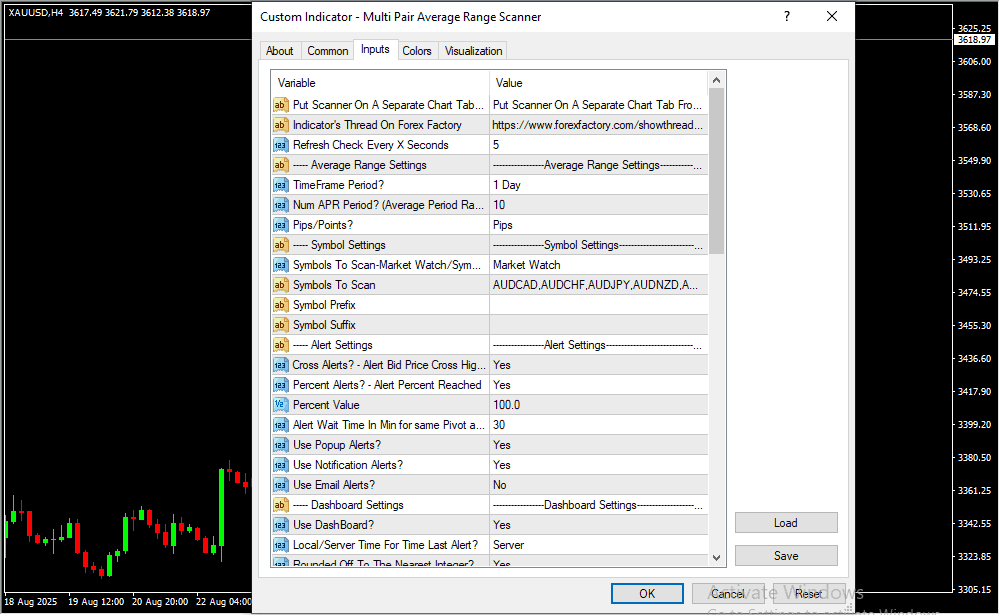Open the Visualization tab
1000x615 pixels.
tap(474, 51)
